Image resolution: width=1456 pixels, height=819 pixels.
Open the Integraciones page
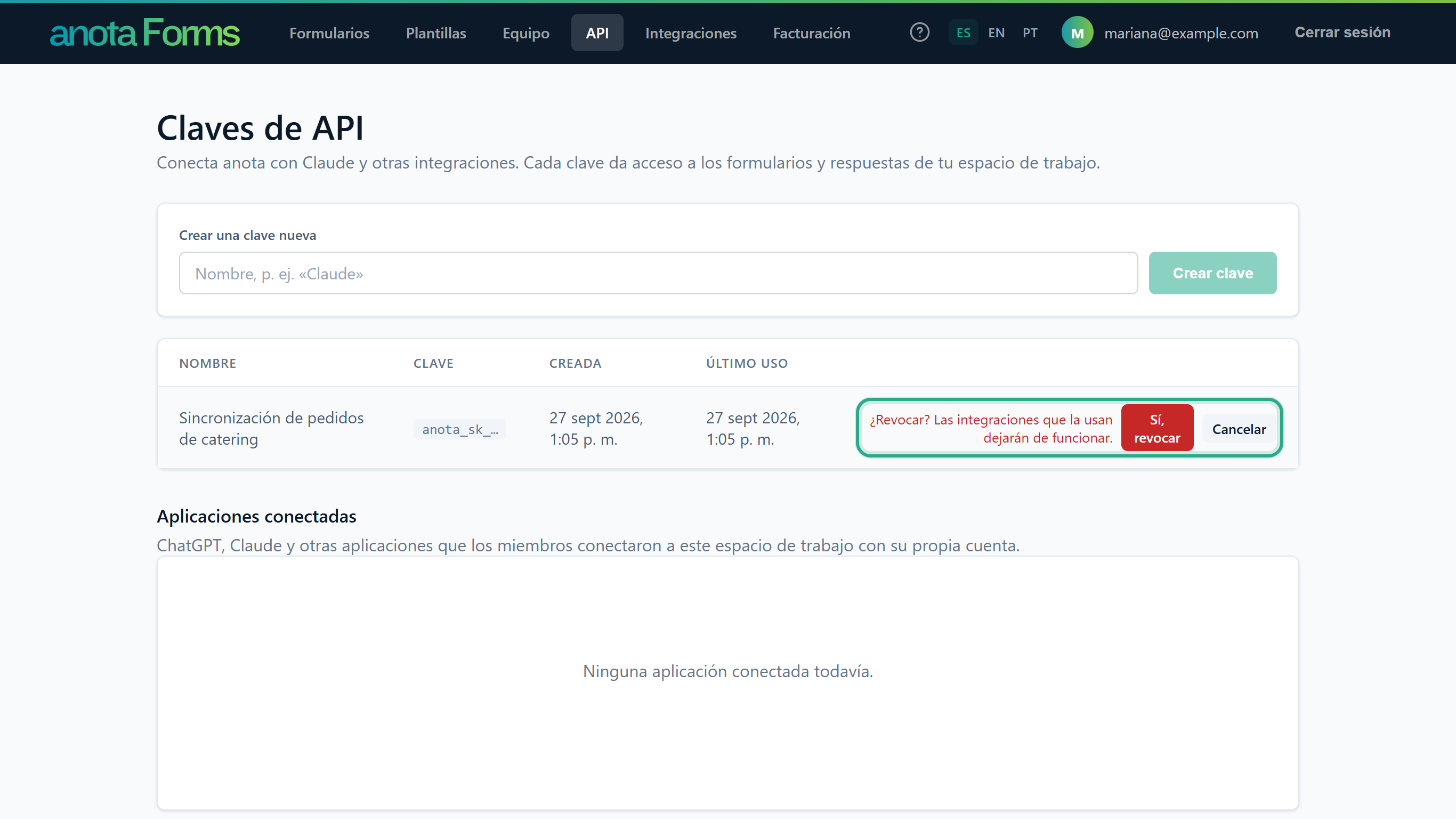[691, 33]
